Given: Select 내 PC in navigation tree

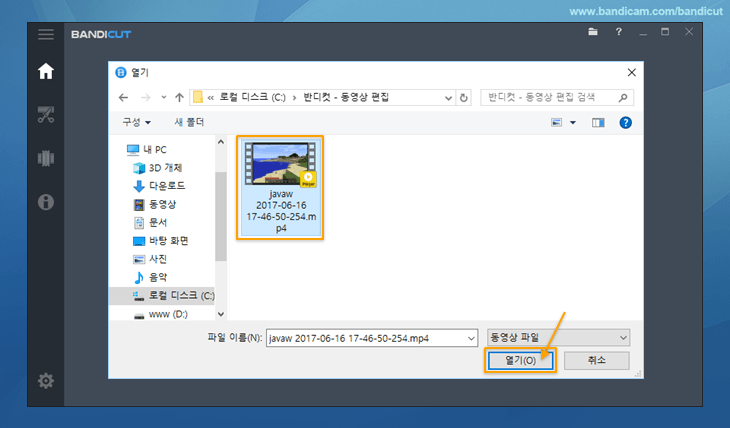Looking at the screenshot, I should click(x=147, y=149).
